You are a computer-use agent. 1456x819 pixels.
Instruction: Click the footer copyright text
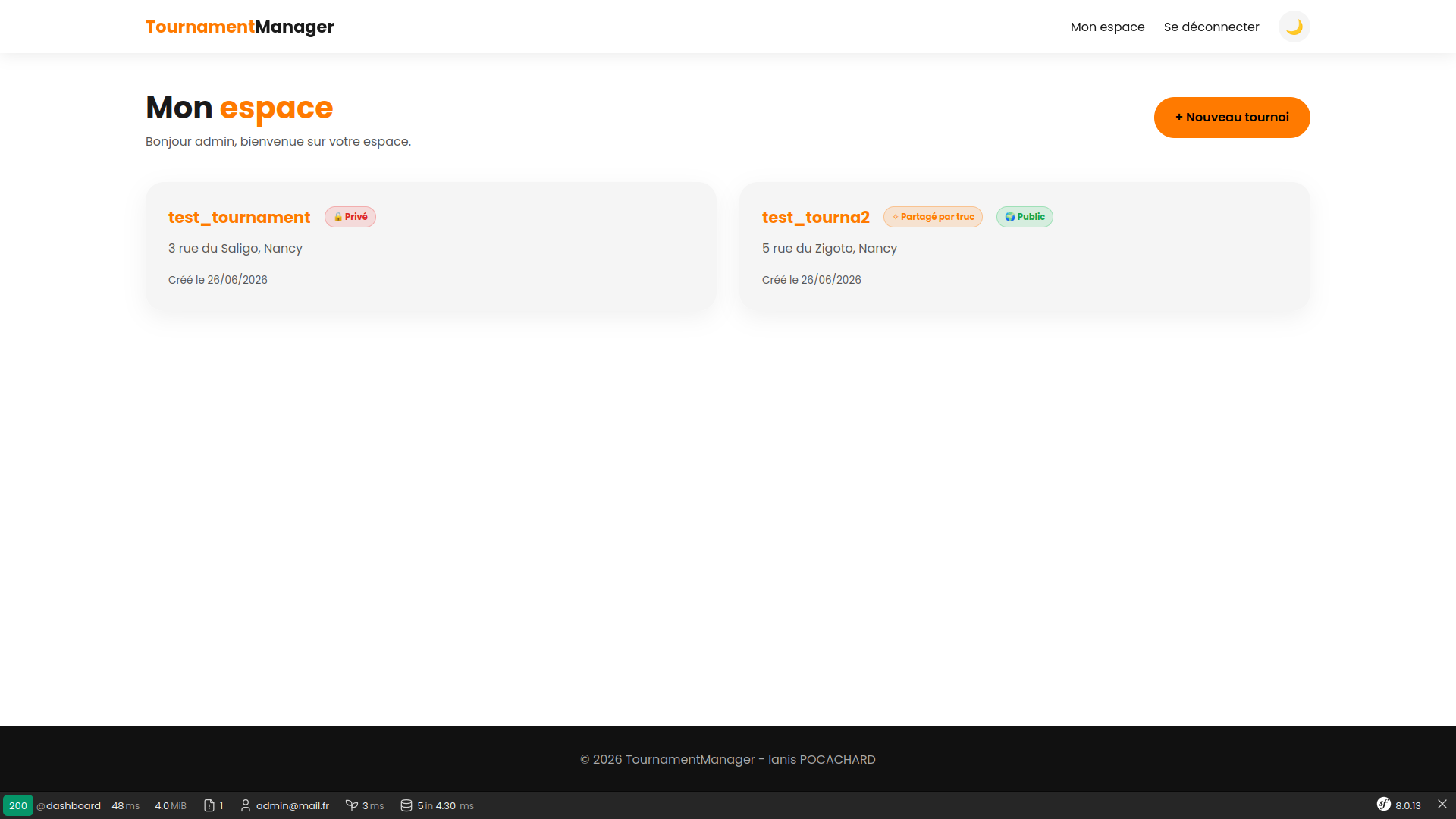click(728, 759)
